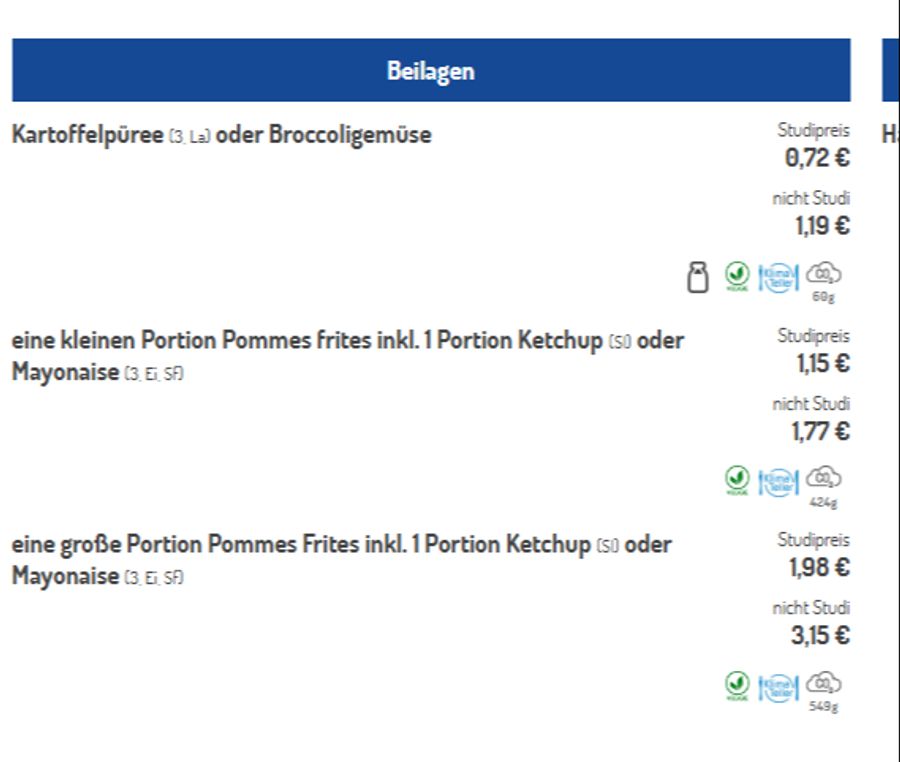The image size is (900, 762).
Task: Click Klimateller icon for small Pommes frites
Action: pos(779,481)
